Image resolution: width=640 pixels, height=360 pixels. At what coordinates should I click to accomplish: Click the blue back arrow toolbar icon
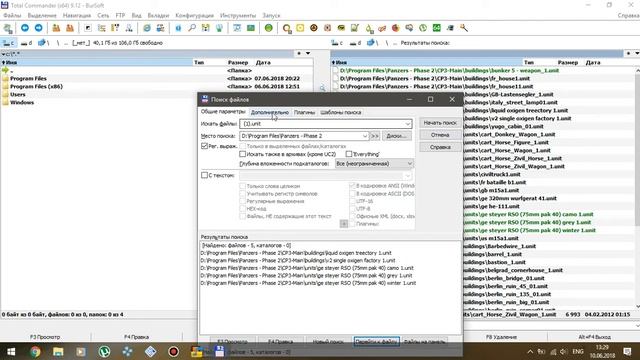(25, 28)
